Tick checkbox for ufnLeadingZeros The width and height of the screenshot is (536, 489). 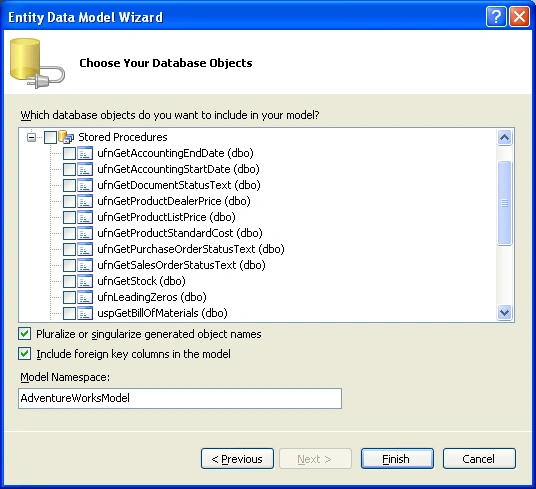pyautogui.click(x=69, y=297)
